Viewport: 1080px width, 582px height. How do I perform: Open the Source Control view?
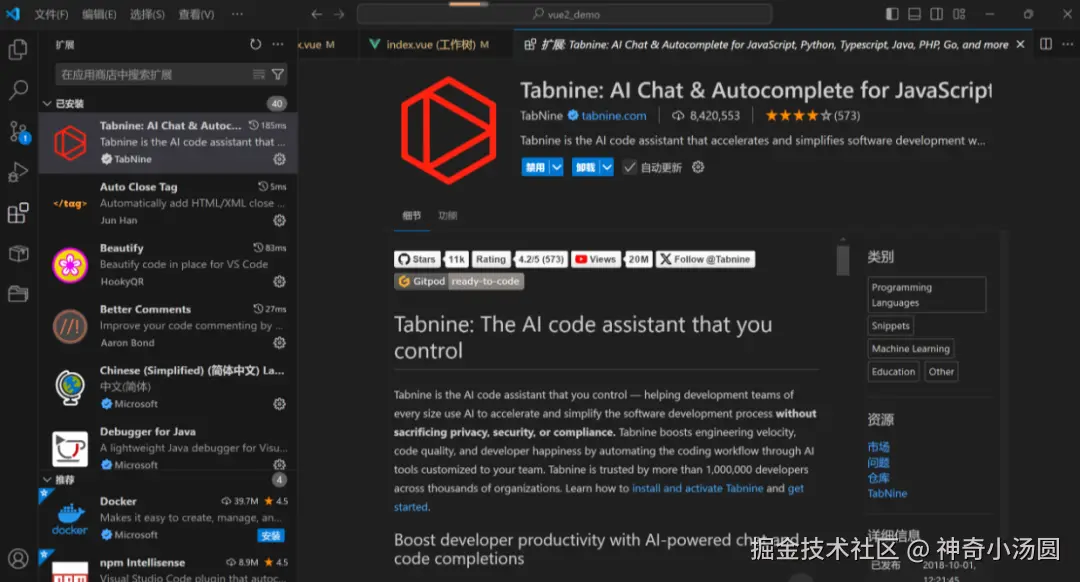click(18, 131)
